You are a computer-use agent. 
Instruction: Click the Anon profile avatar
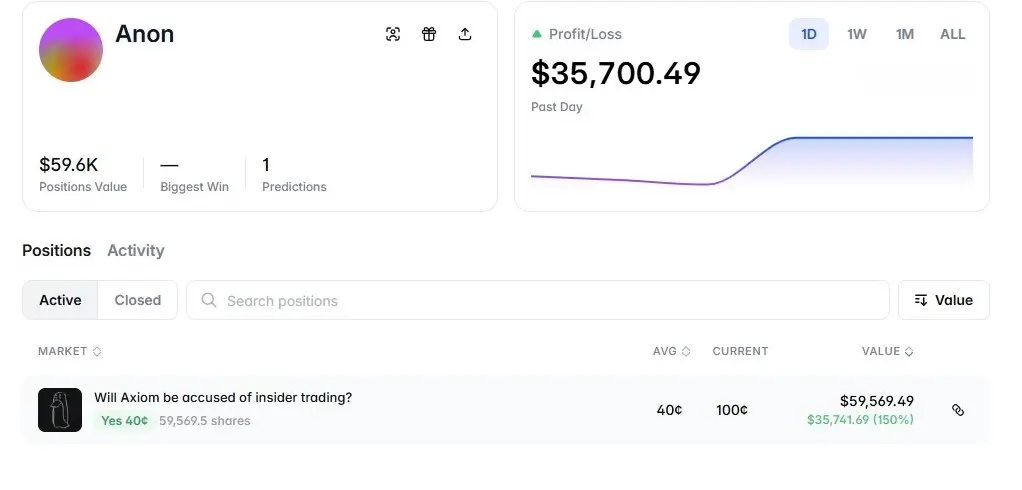(x=71, y=50)
